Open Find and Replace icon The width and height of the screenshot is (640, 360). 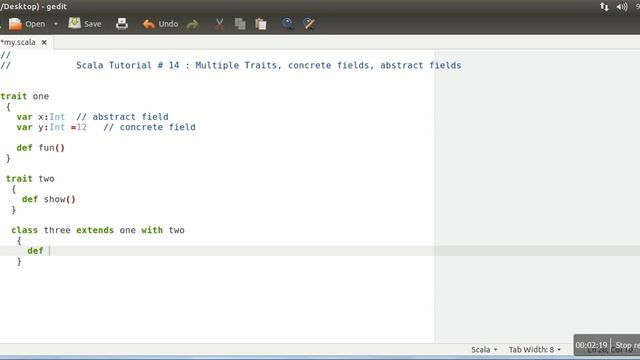click(309, 24)
